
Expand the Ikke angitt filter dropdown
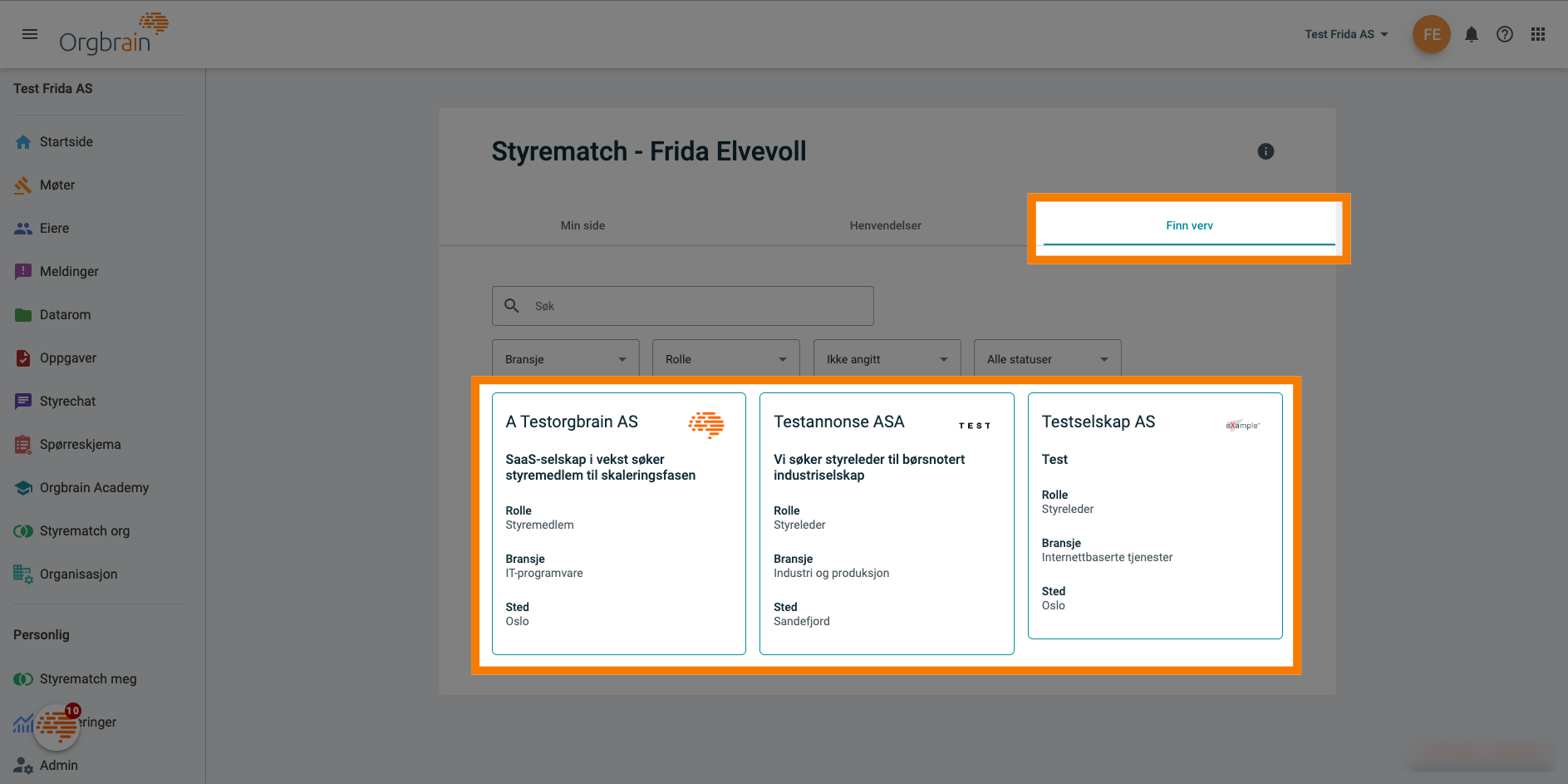click(887, 359)
